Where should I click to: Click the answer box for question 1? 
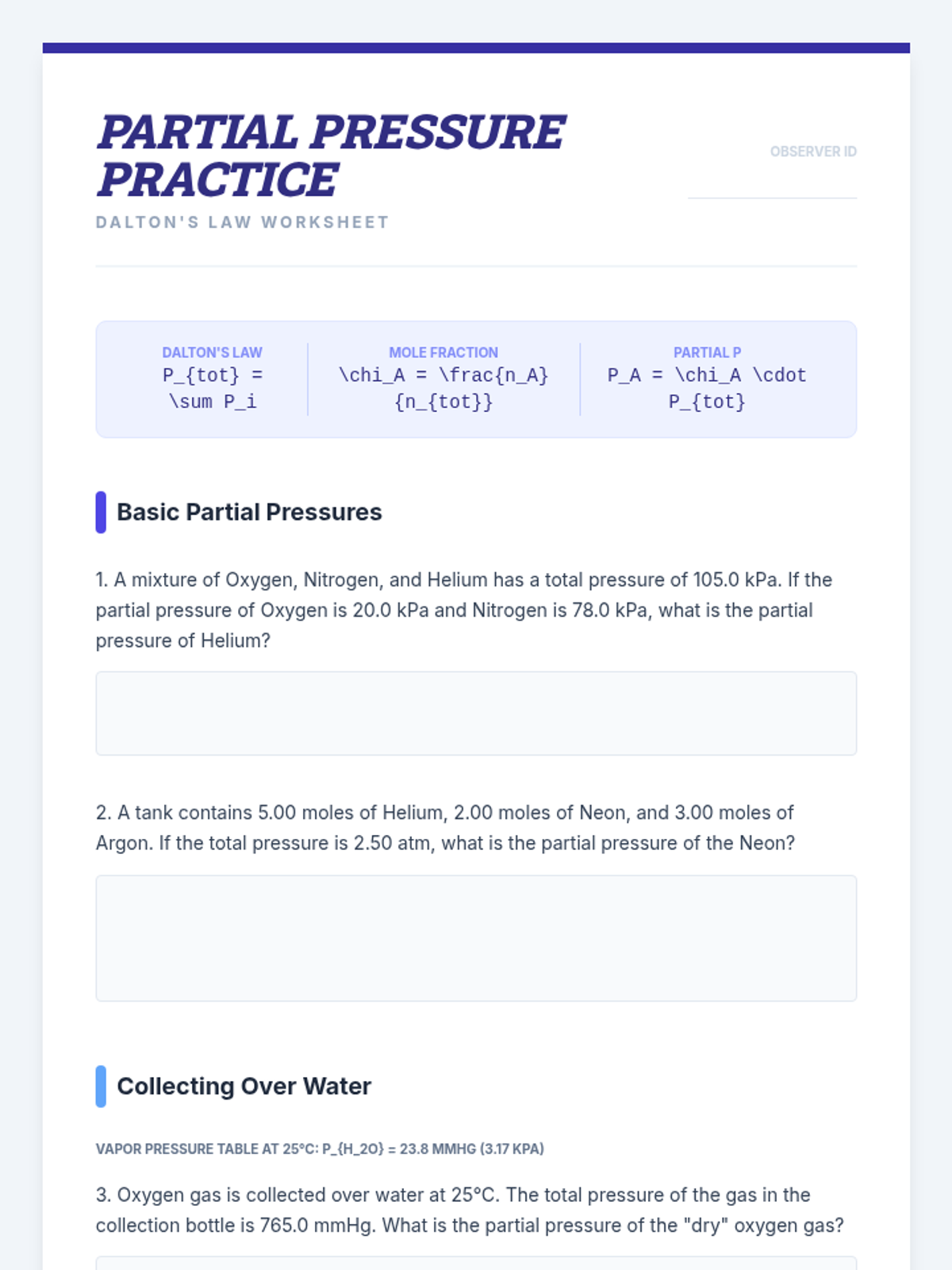(476, 713)
